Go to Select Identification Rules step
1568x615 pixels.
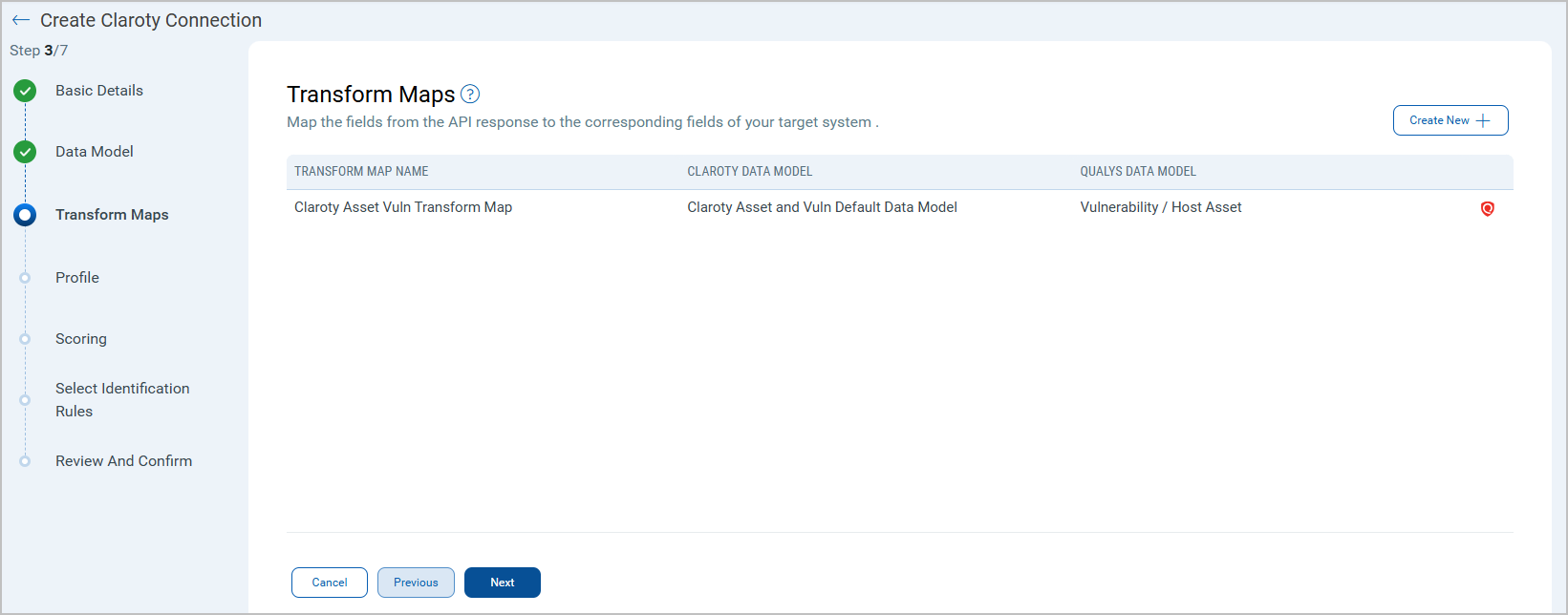point(122,400)
